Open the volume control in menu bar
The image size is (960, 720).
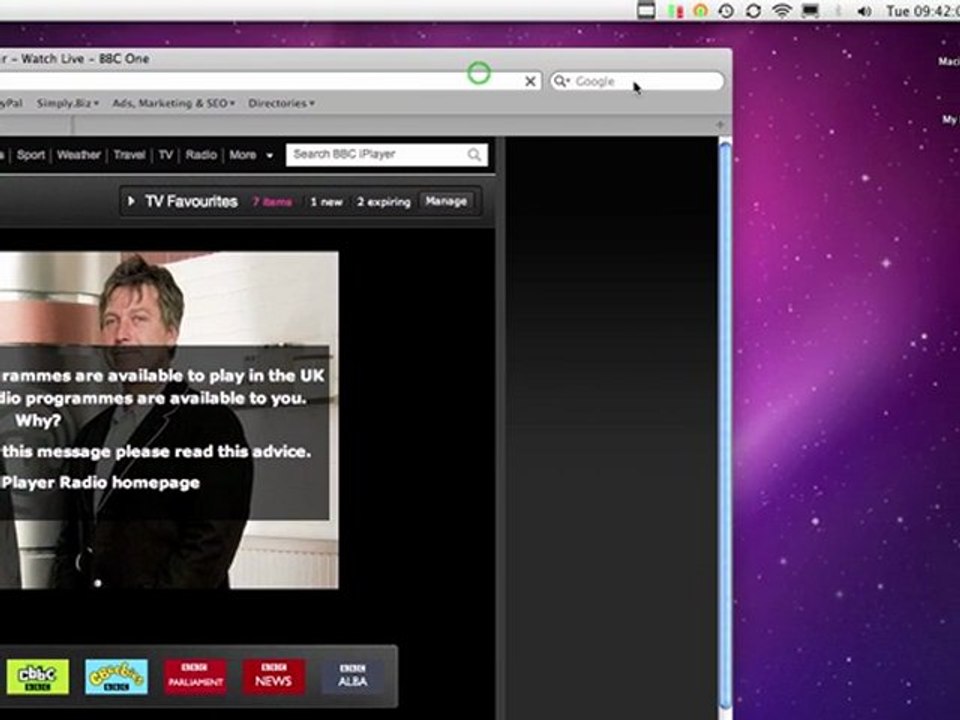864,11
